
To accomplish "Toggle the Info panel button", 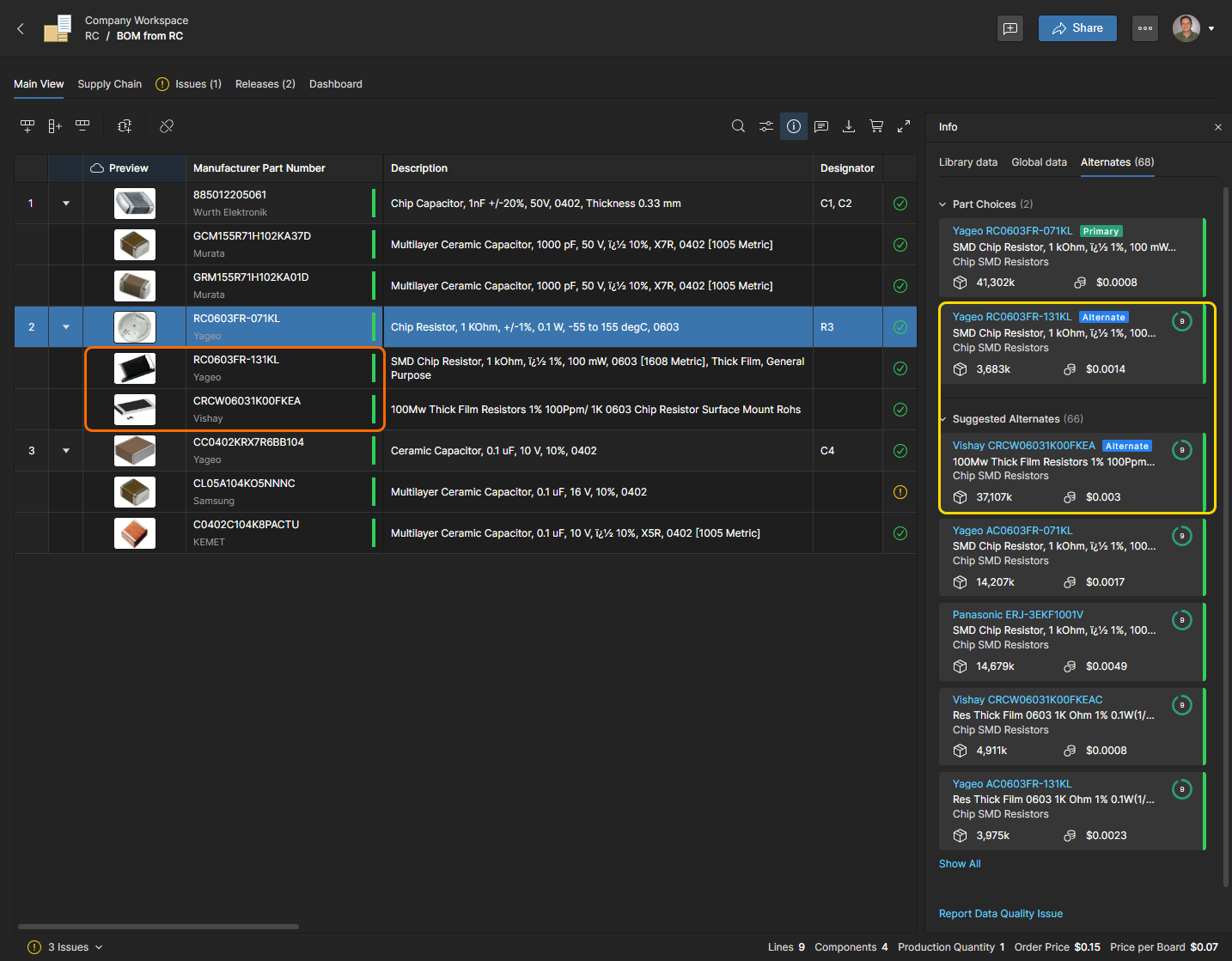I will (794, 126).
